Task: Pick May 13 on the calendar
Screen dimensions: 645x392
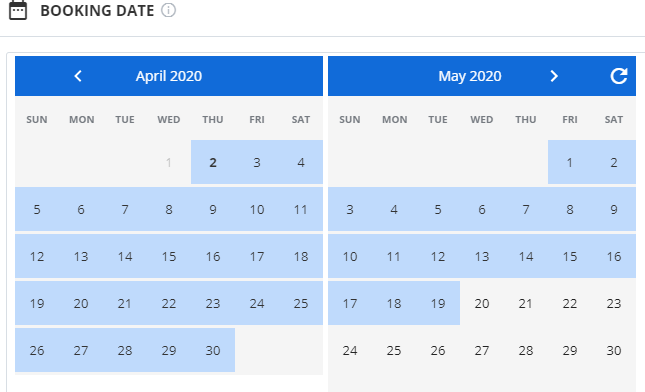Action: pos(482,256)
